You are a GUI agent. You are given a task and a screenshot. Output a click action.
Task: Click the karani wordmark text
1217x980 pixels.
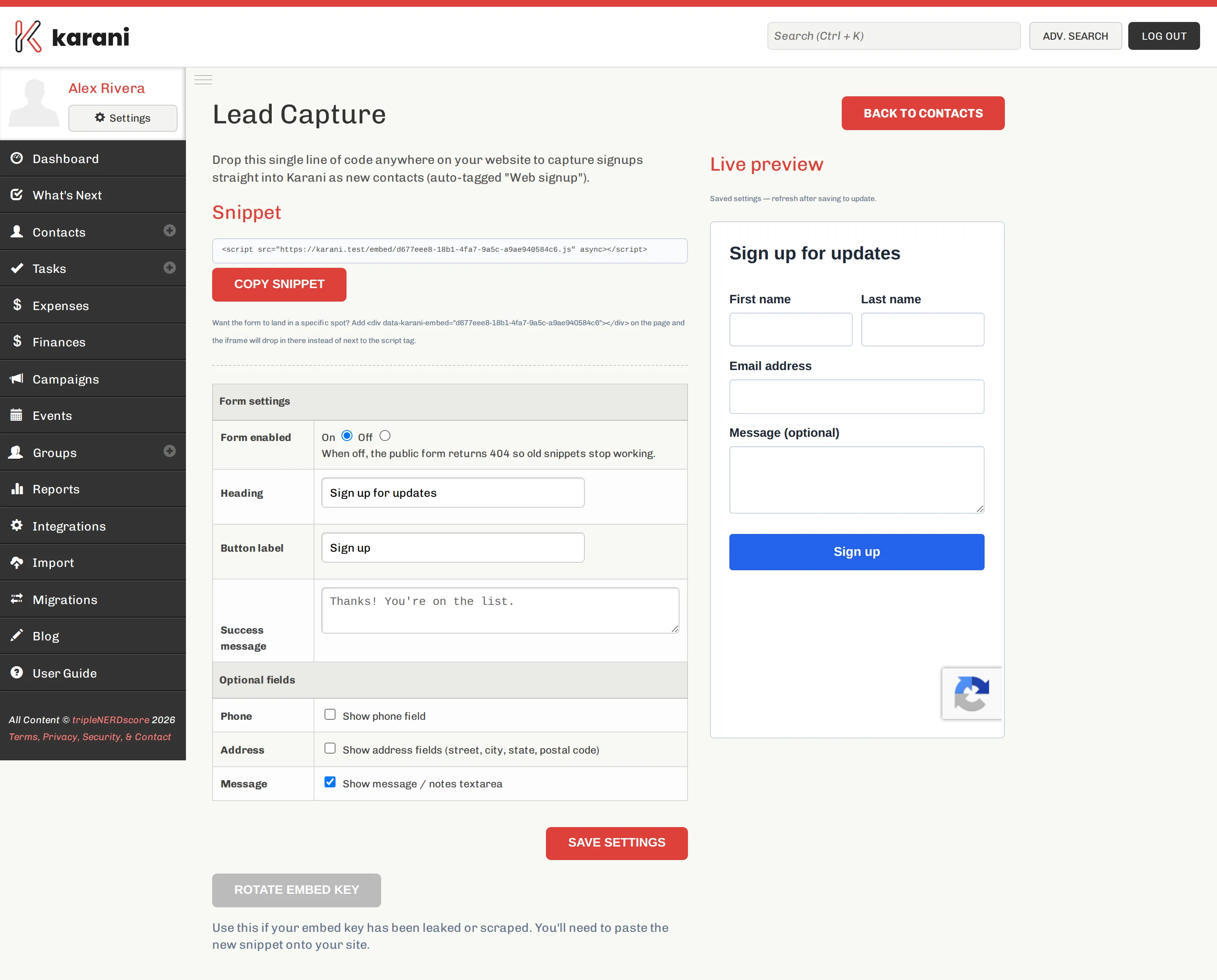coord(90,37)
